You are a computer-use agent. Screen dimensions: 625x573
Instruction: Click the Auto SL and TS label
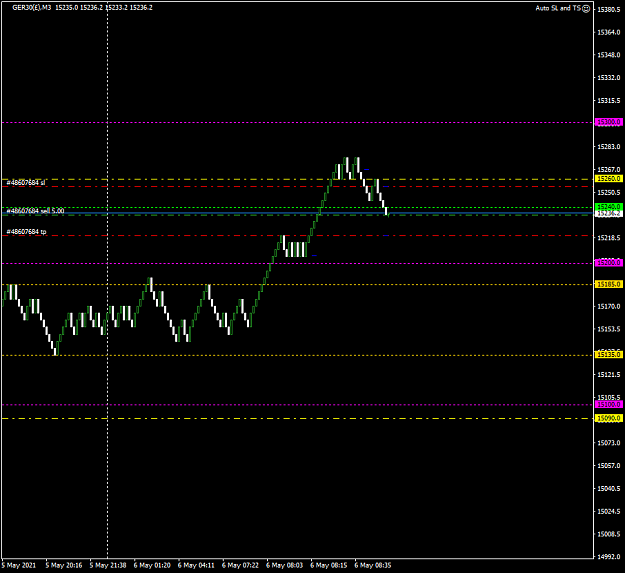[x=558, y=8]
